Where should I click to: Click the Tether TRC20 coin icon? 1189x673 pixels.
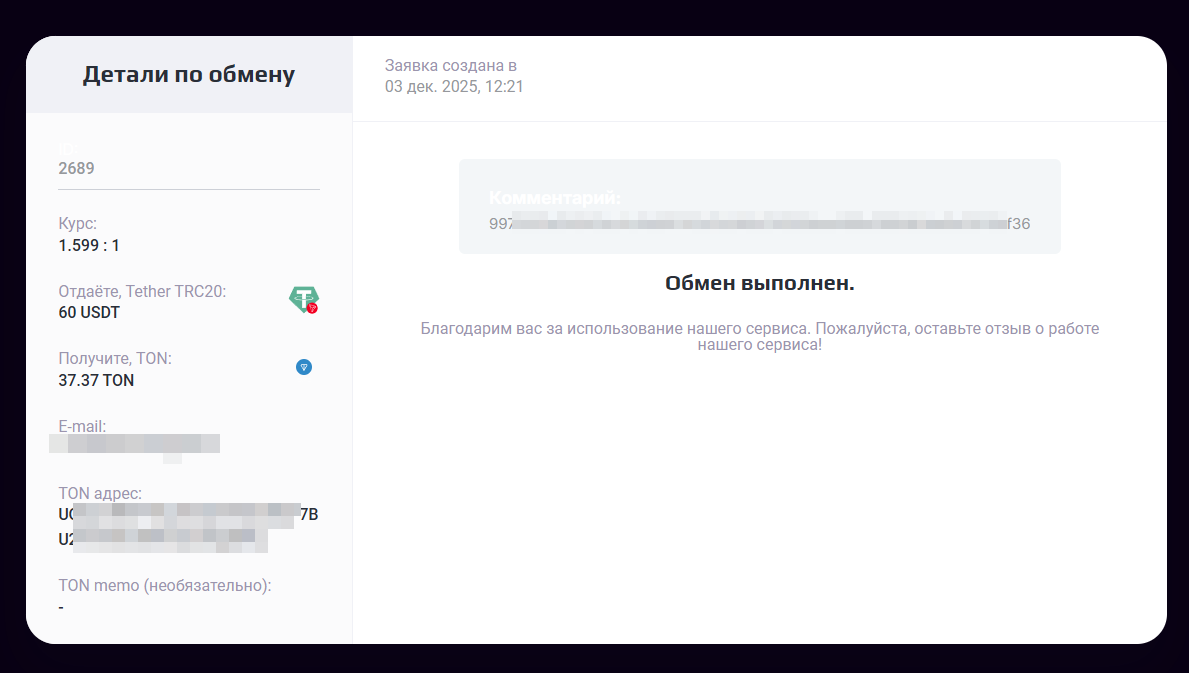click(304, 300)
